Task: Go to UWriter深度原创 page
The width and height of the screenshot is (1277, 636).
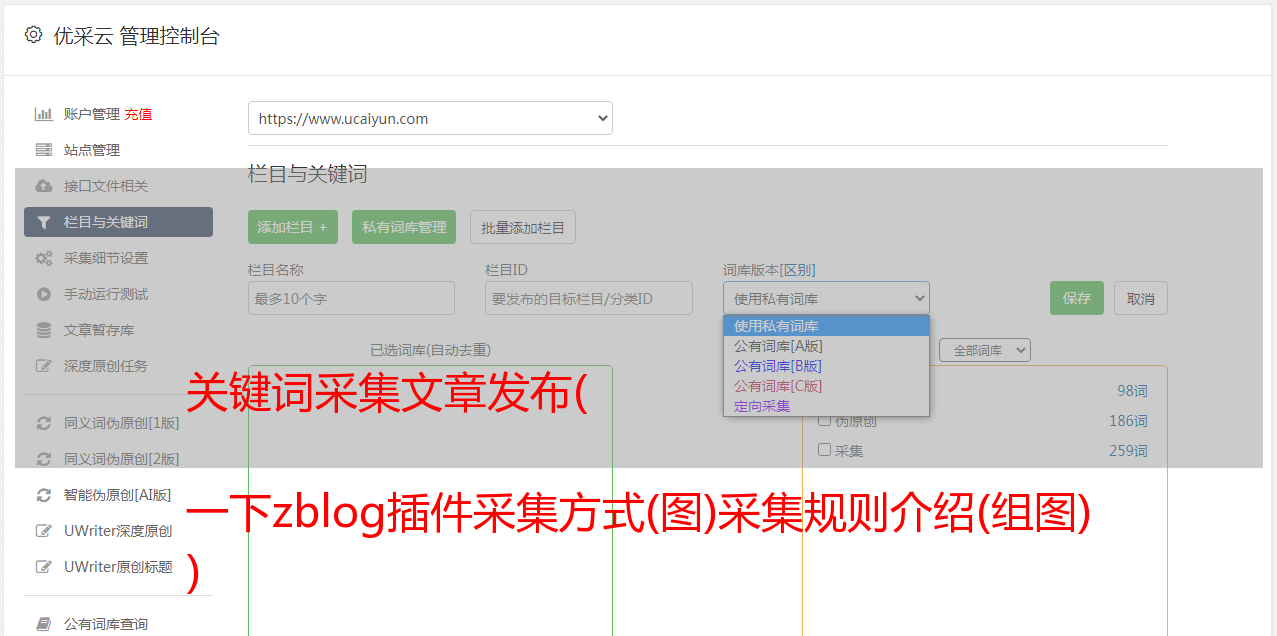Action: [118, 531]
